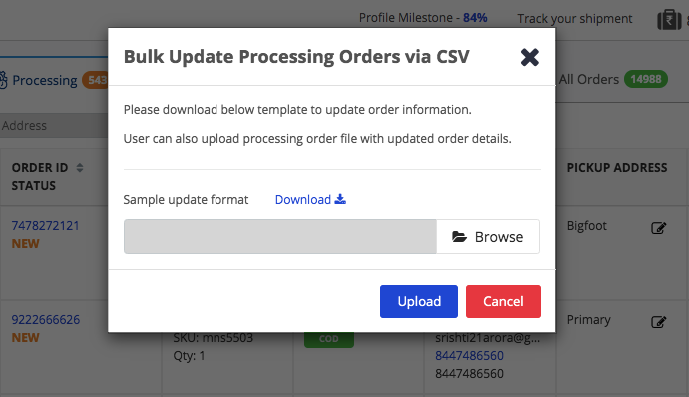Close the Bulk Update dialog with X

pyautogui.click(x=529, y=57)
